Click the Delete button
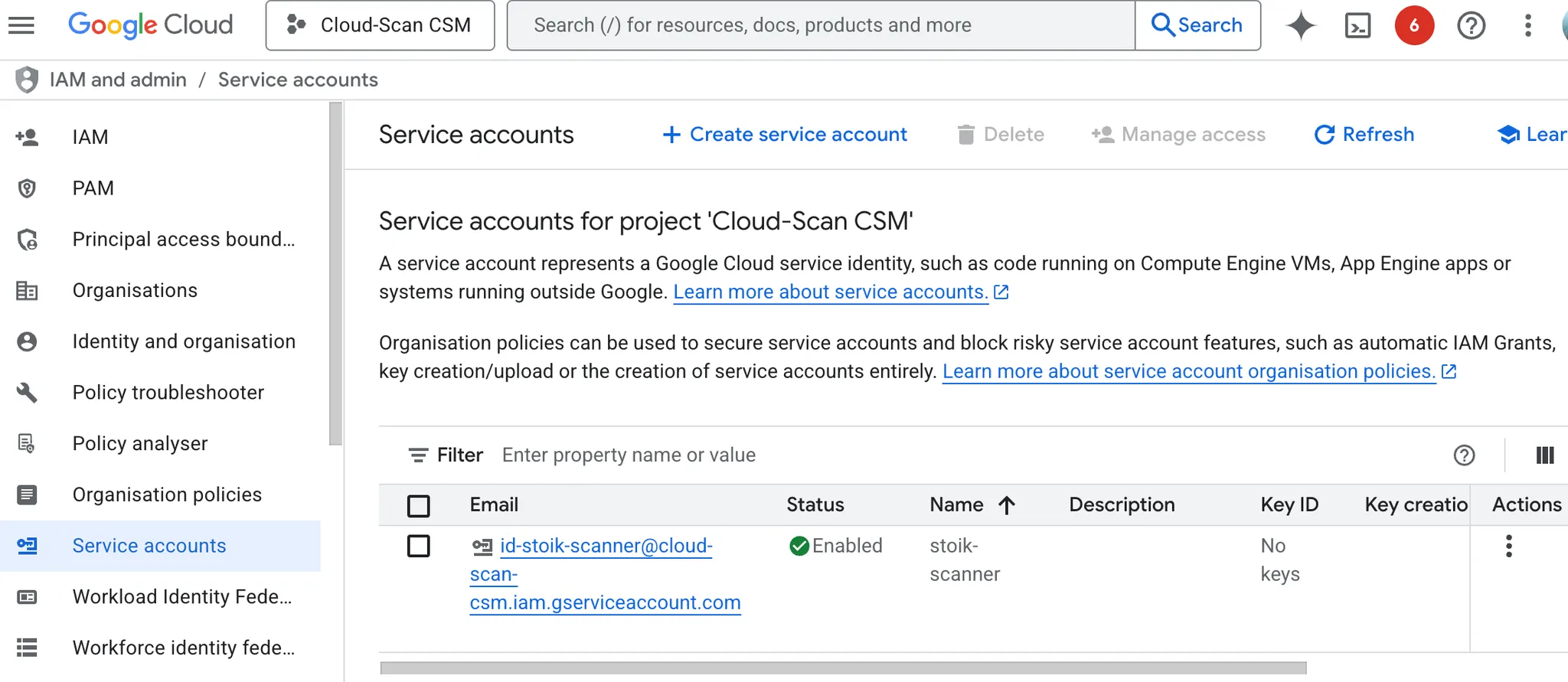The height and width of the screenshot is (682, 1568). coord(1001,135)
